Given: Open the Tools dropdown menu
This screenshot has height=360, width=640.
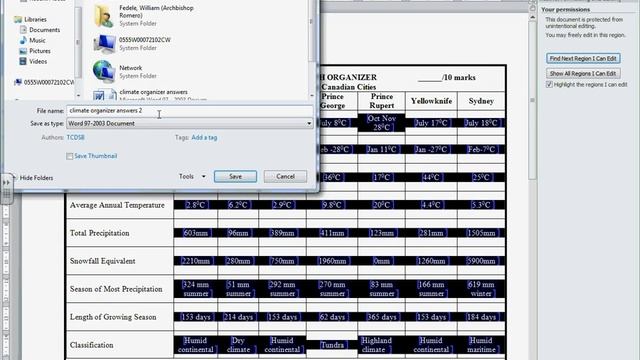Looking at the screenshot, I should coord(192,176).
